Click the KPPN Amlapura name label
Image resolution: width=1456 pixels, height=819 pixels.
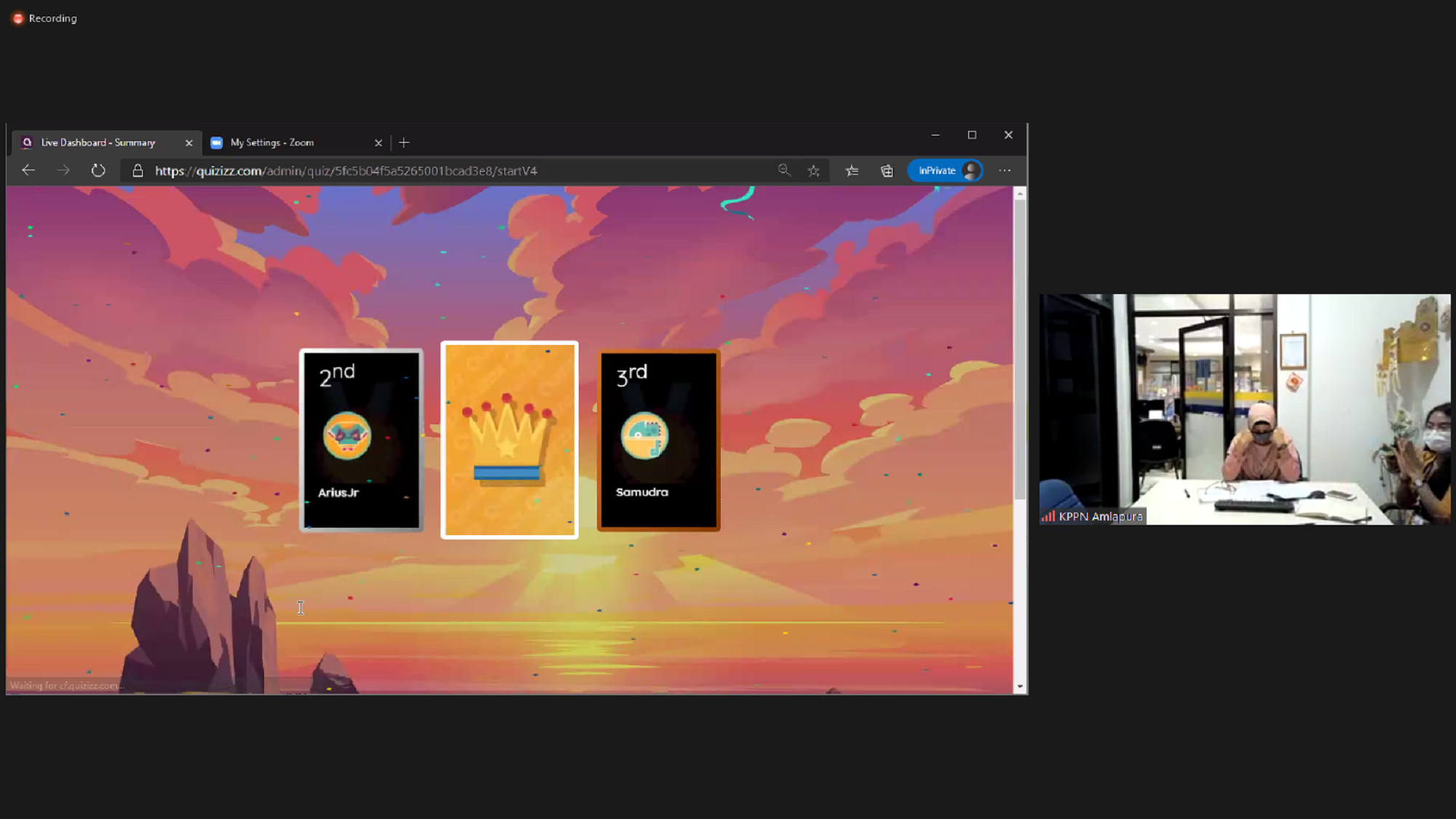[x=1101, y=516]
